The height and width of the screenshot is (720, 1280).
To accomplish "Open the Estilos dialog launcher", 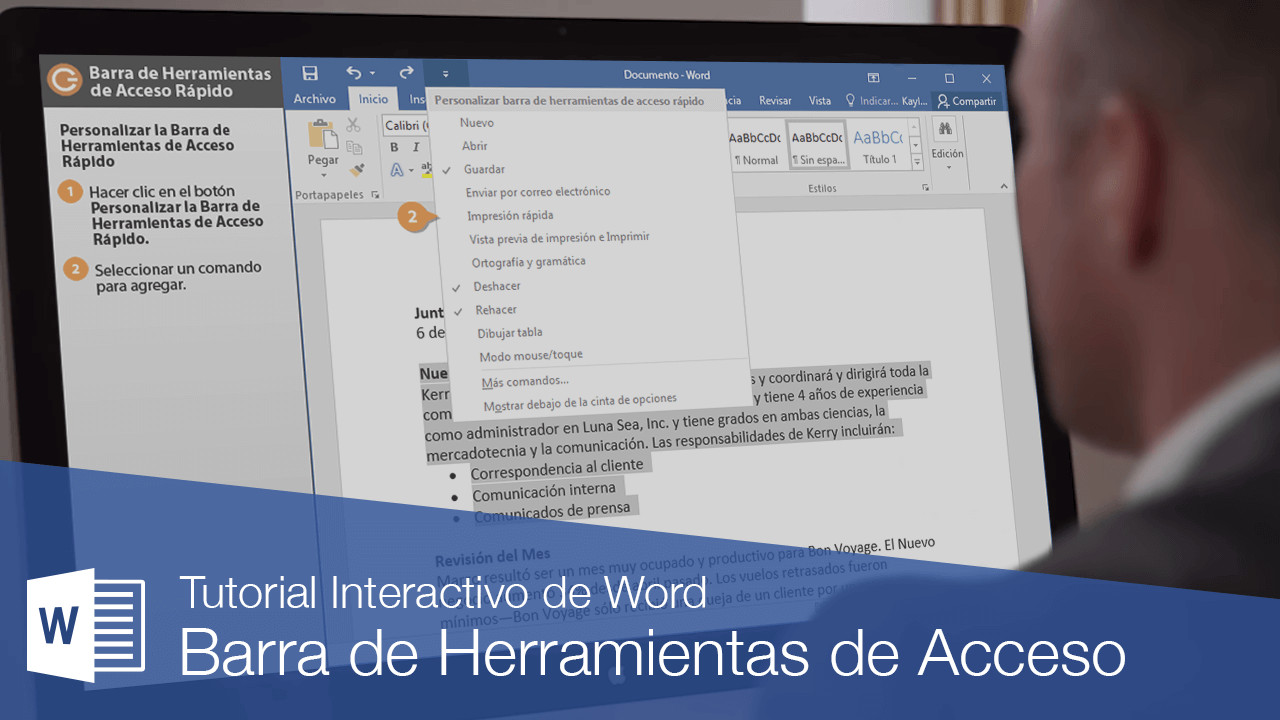I will coord(925,188).
